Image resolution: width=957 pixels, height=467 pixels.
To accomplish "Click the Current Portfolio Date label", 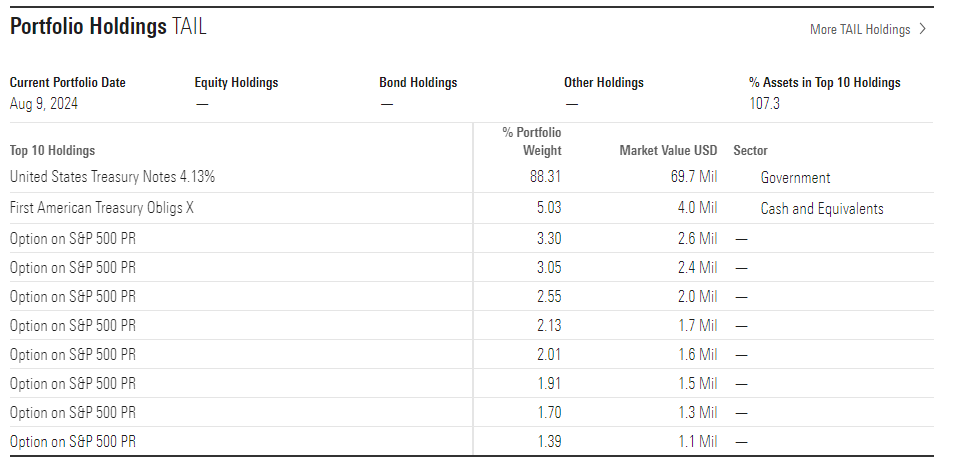I will point(68,83).
